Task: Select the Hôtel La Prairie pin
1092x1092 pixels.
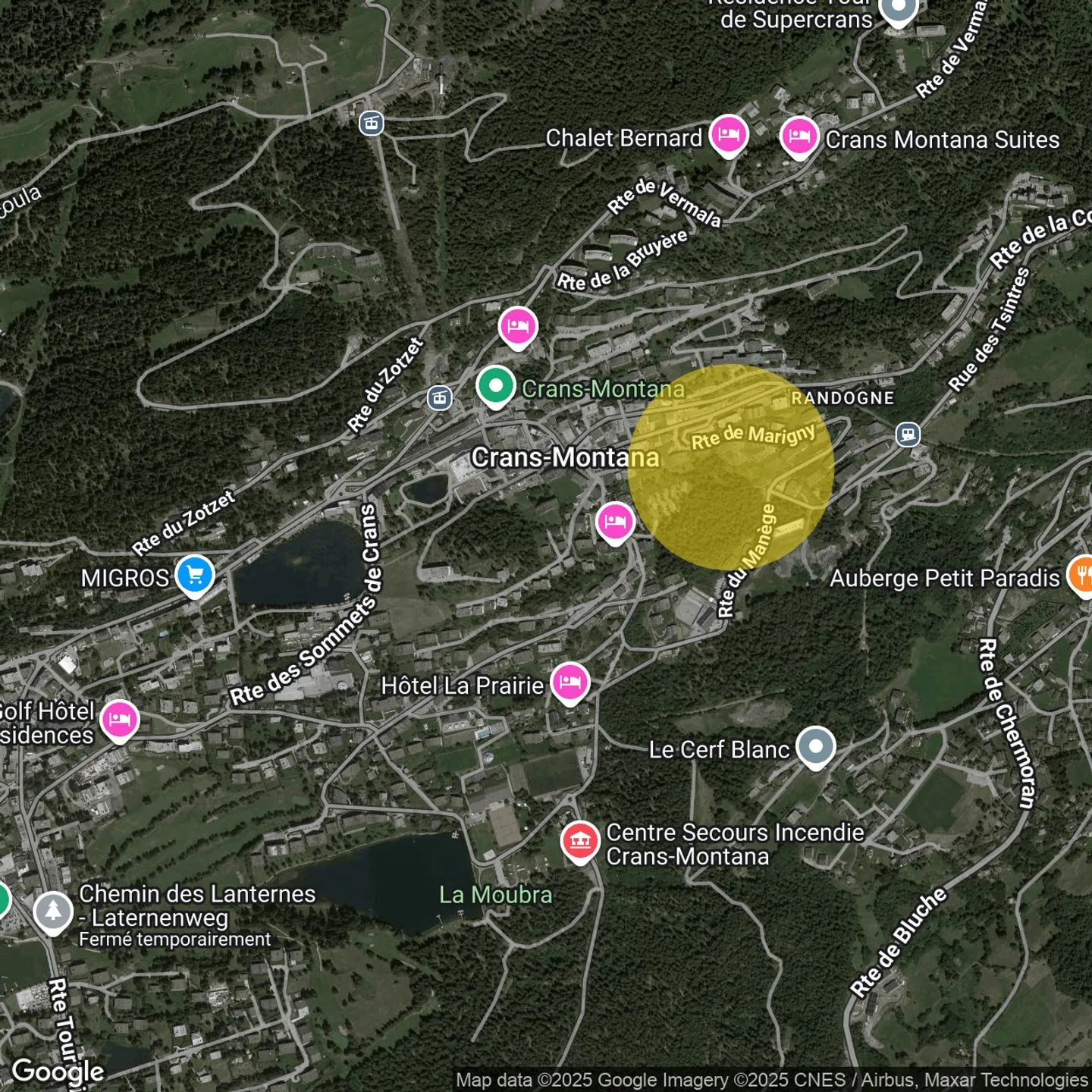Action: point(570,682)
